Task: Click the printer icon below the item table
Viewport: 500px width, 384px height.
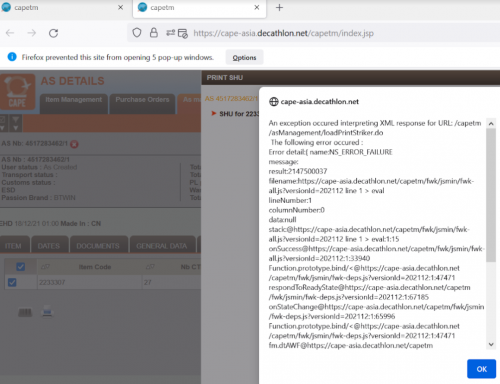Action: click(47, 311)
